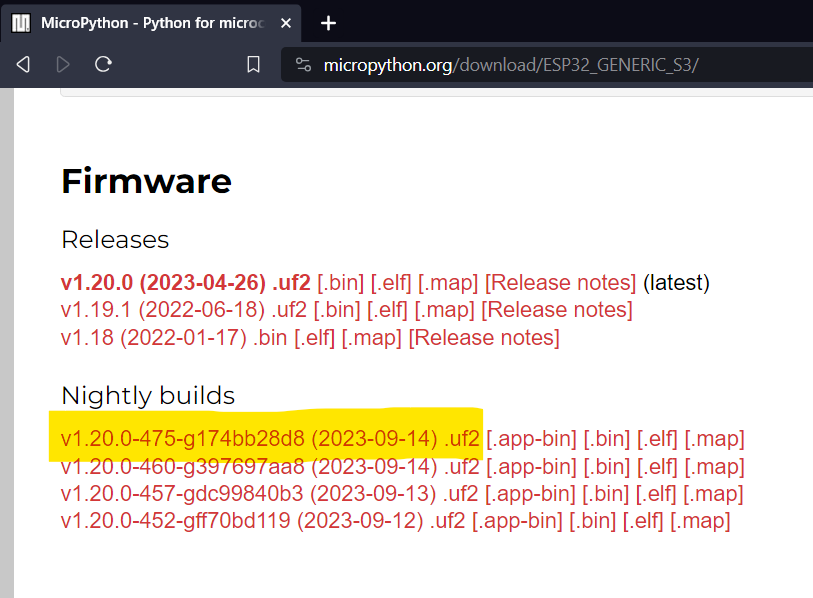
Task: Open Release notes for v1.18
Action: (x=484, y=338)
